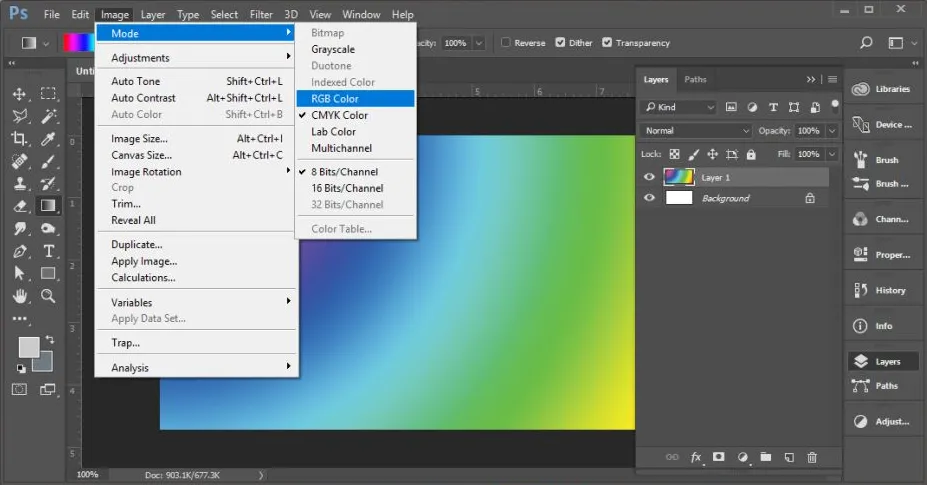927x485 pixels.
Task: Select the Move tool
Action: click(x=19, y=94)
